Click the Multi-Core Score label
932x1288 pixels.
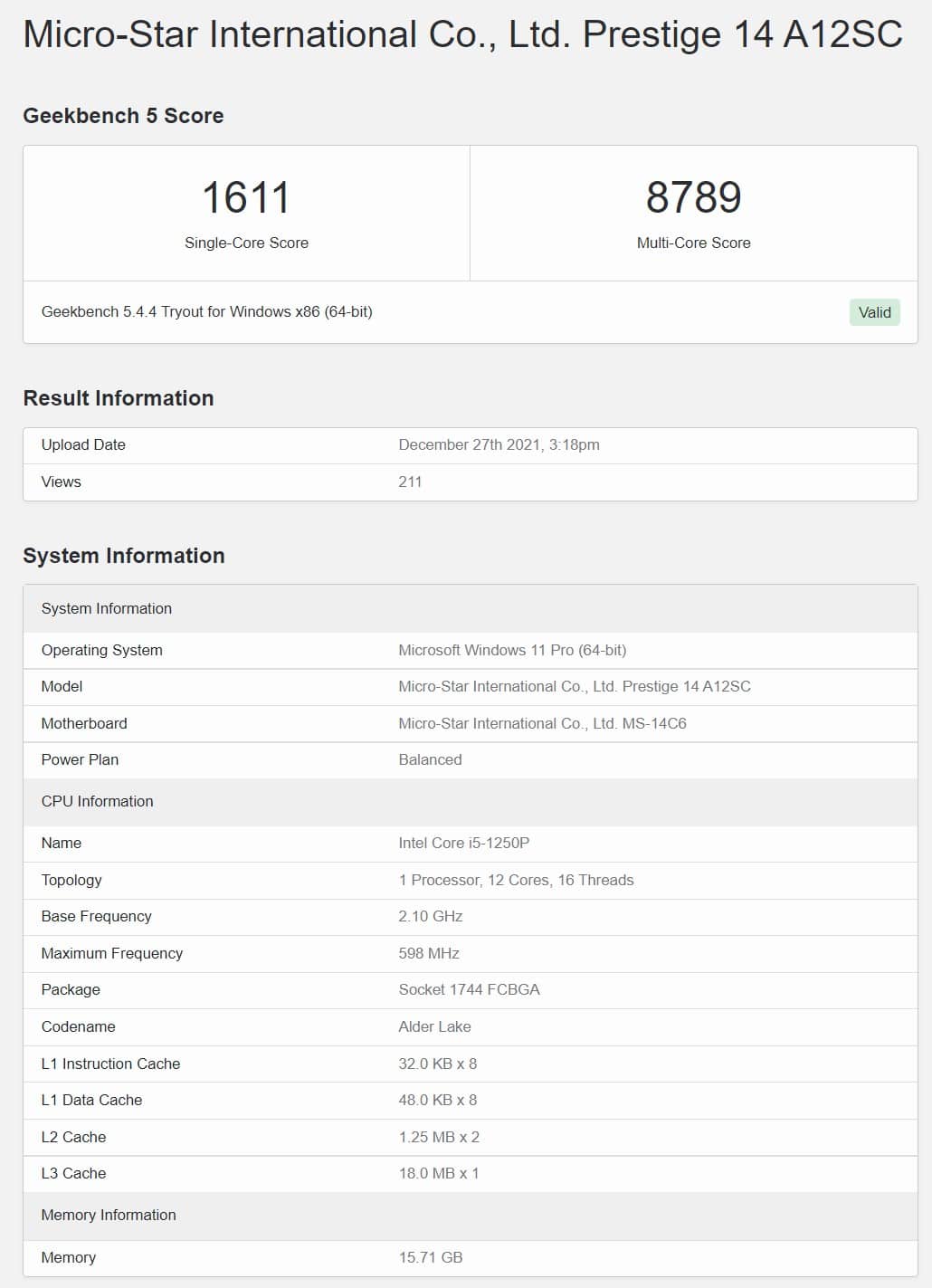(x=693, y=243)
